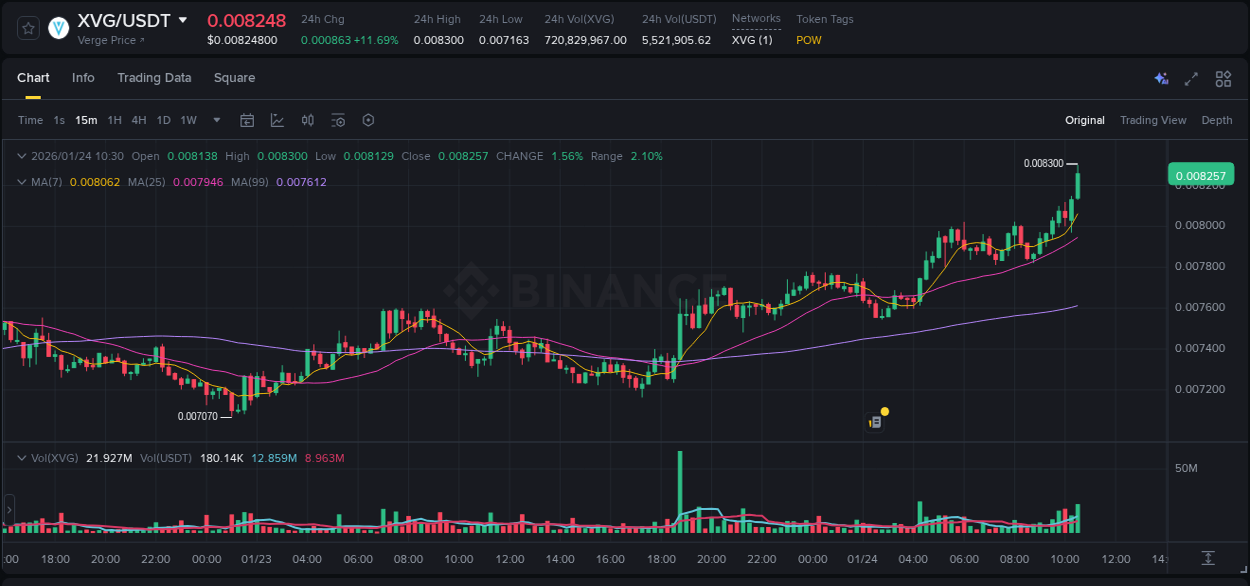Open the extra timeframe intervals dropdown

point(215,120)
